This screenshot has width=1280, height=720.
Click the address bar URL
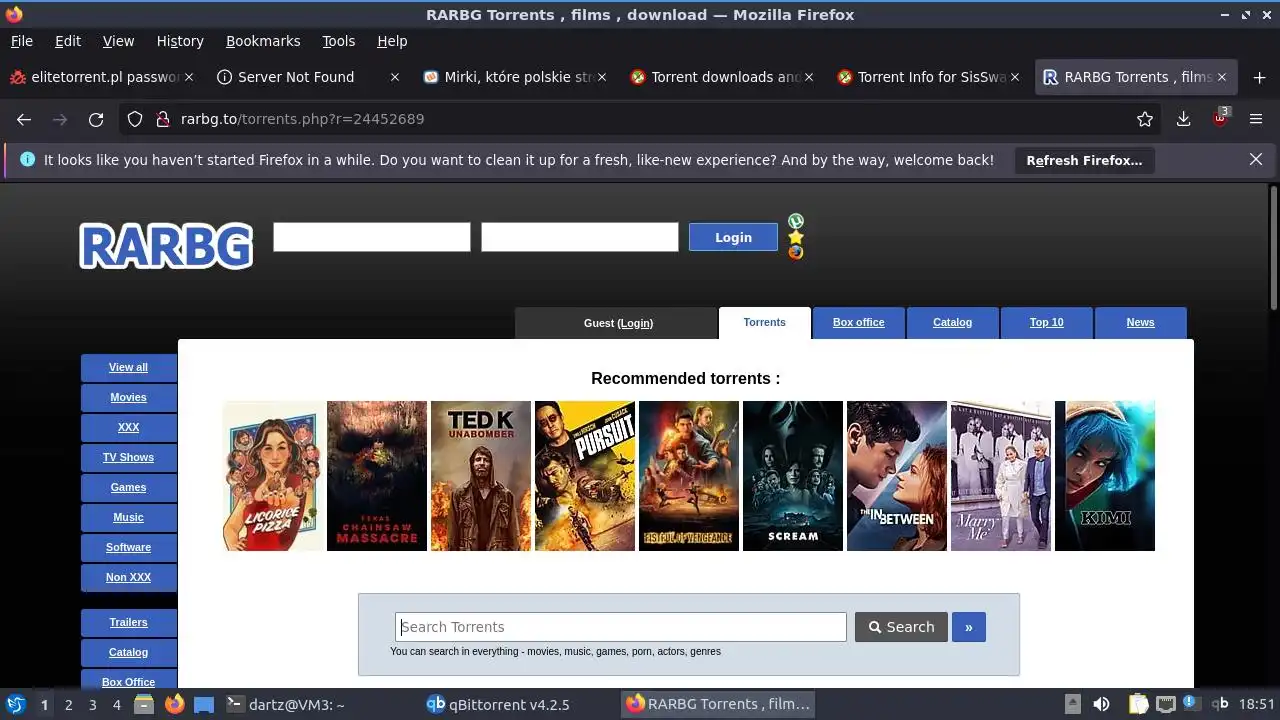302,119
